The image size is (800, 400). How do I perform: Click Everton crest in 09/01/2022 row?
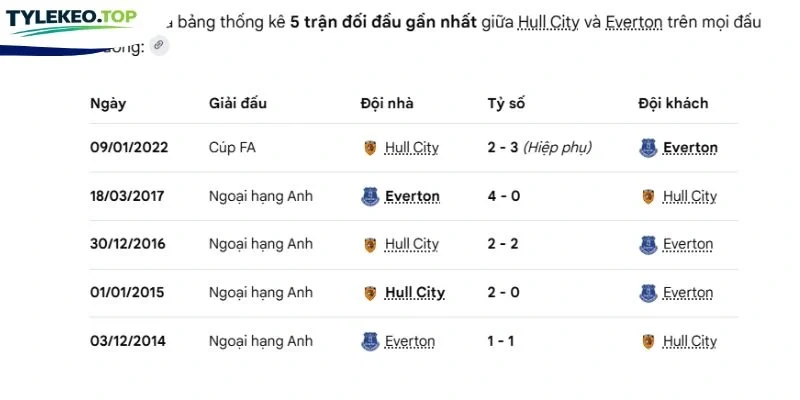click(648, 148)
